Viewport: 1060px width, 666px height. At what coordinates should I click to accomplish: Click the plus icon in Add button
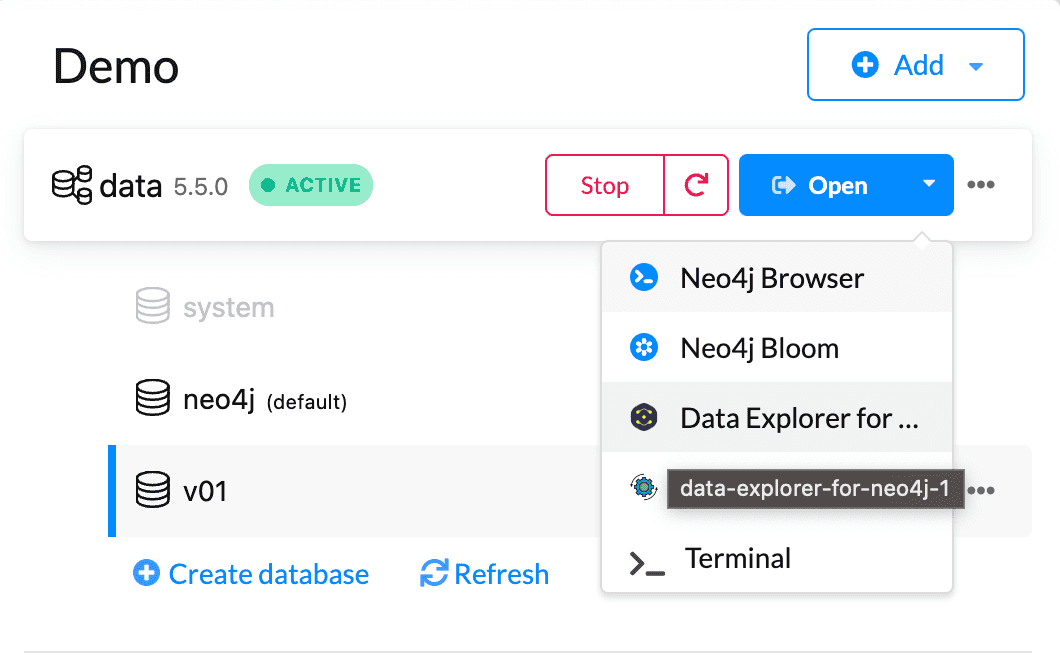[x=865, y=65]
